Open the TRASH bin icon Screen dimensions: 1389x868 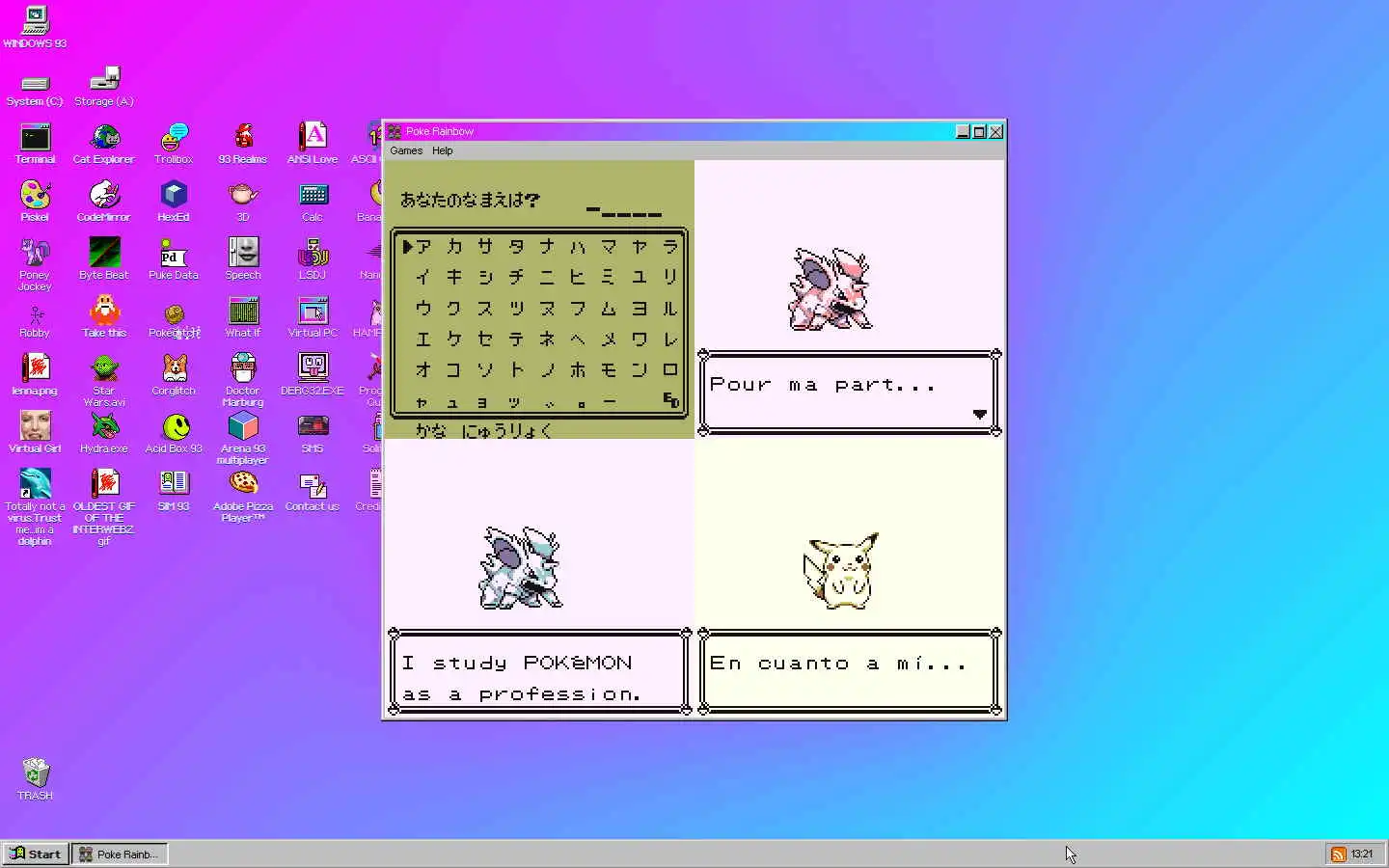pos(35,780)
